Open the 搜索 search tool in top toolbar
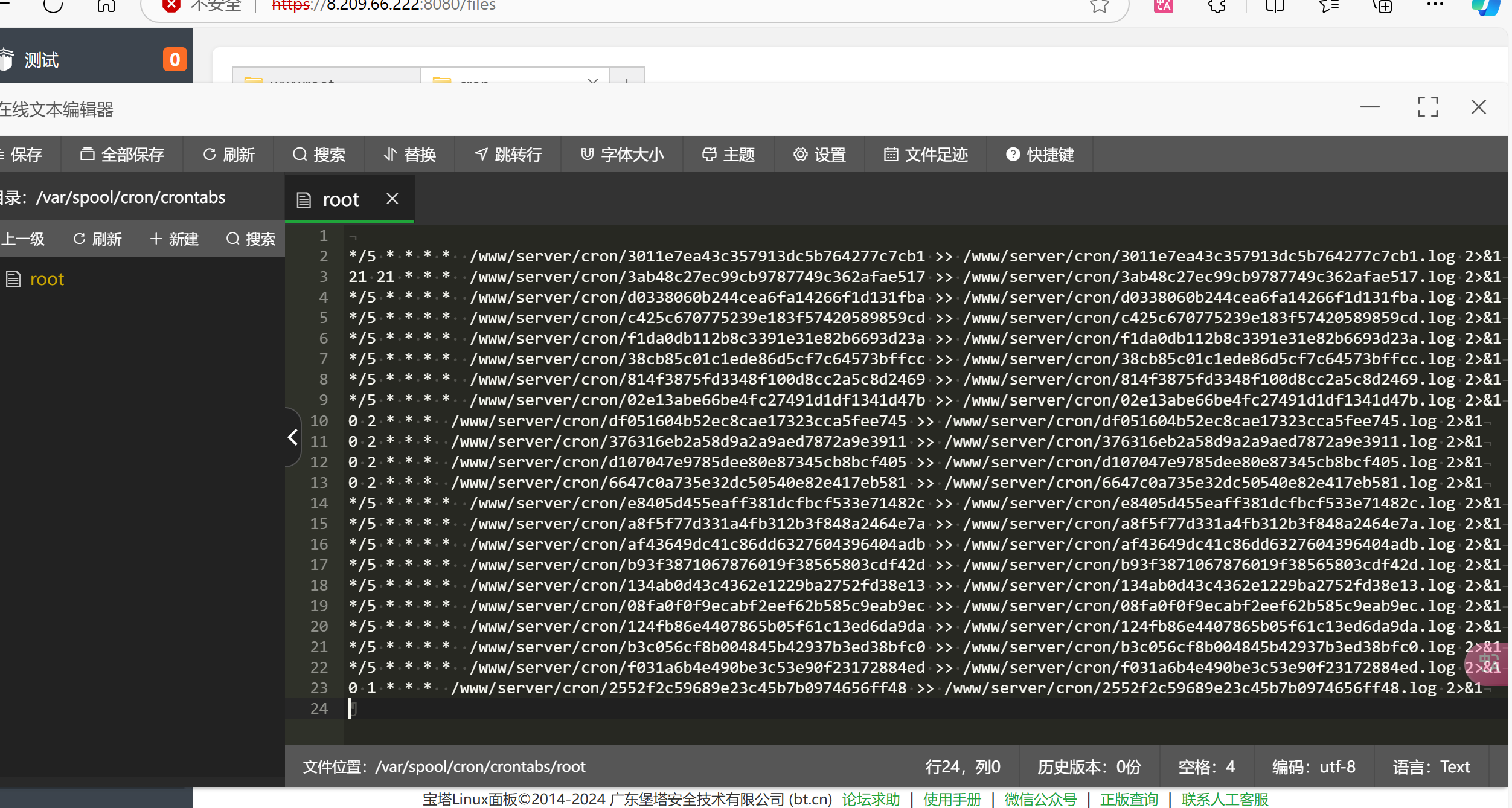 click(319, 155)
